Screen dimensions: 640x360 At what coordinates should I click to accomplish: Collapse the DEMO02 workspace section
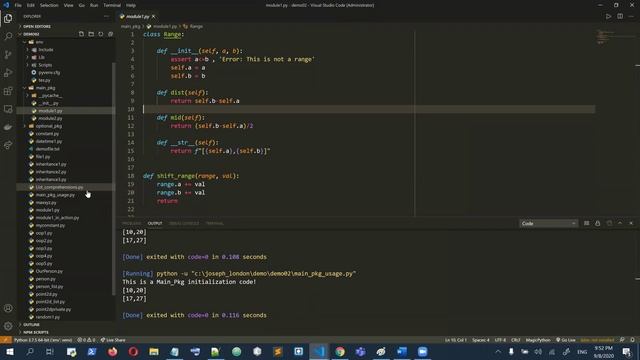click(31, 34)
